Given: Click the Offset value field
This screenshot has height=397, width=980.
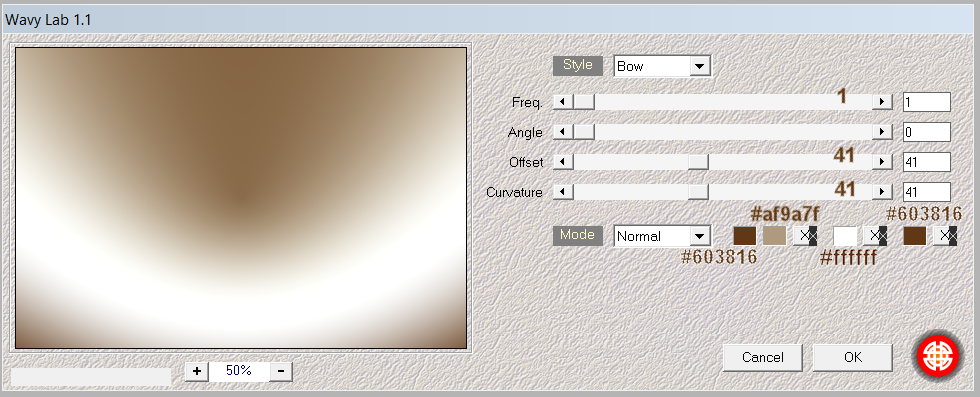Looking at the screenshot, I should [927, 162].
